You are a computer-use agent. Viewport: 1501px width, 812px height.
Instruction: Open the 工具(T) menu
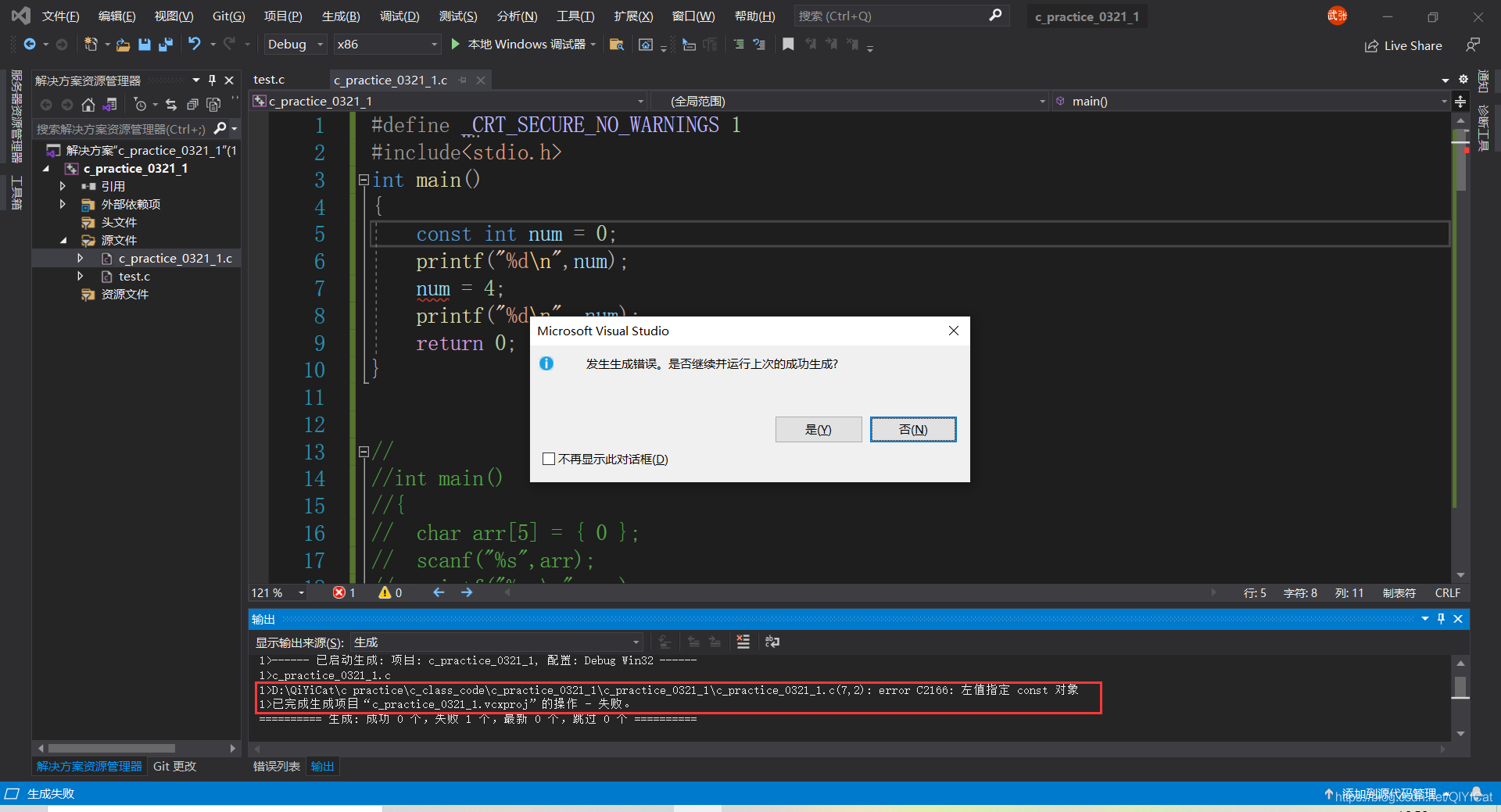point(575,16)
